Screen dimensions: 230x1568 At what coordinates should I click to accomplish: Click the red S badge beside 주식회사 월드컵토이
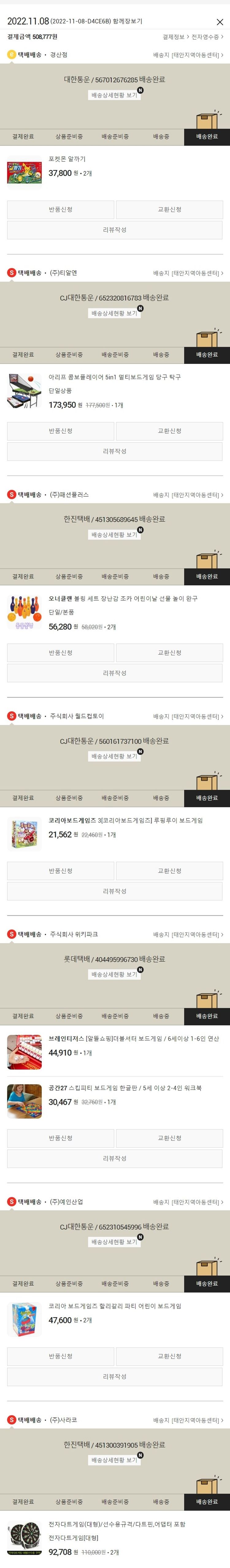[x=11, y=716]
